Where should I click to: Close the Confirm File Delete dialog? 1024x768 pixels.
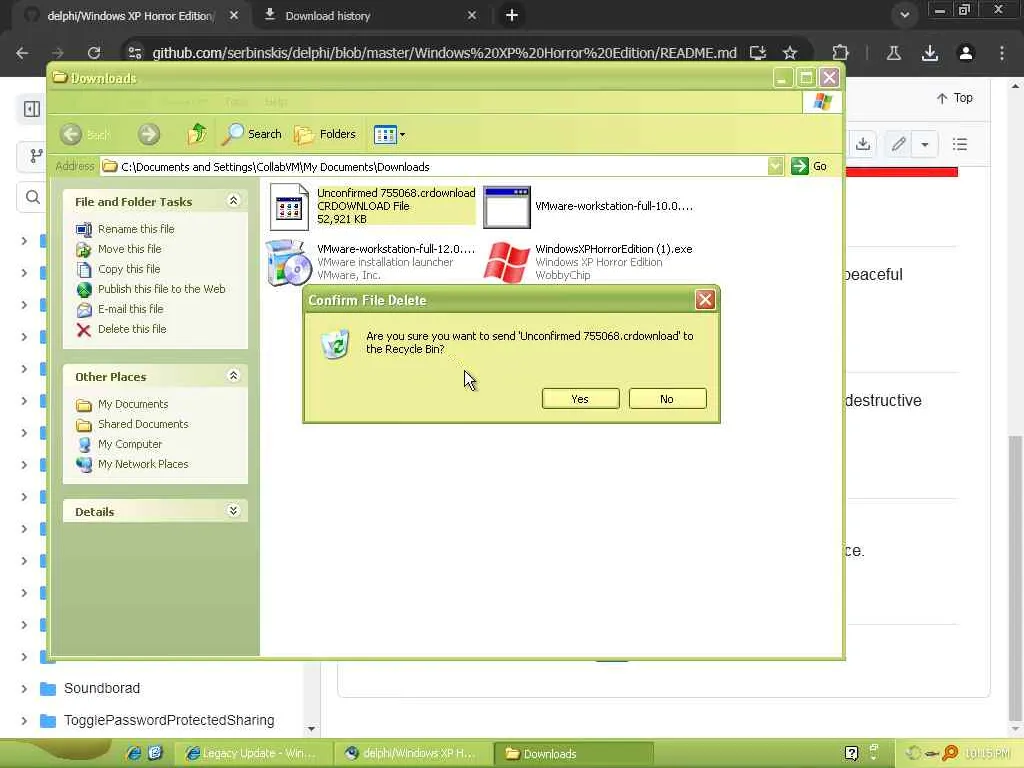click(x=705, y=300)
